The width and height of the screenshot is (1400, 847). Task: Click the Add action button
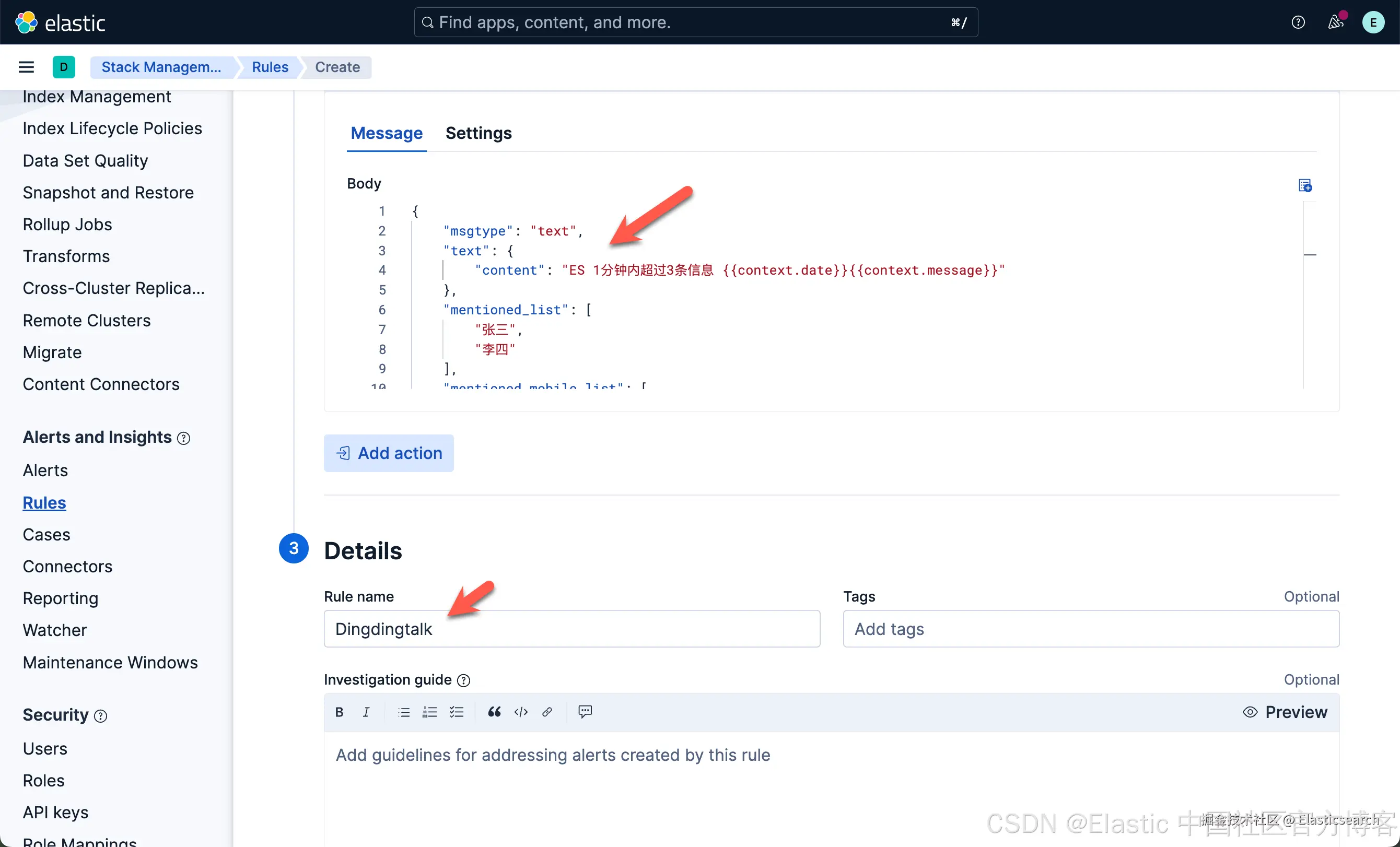pos(389,453)
